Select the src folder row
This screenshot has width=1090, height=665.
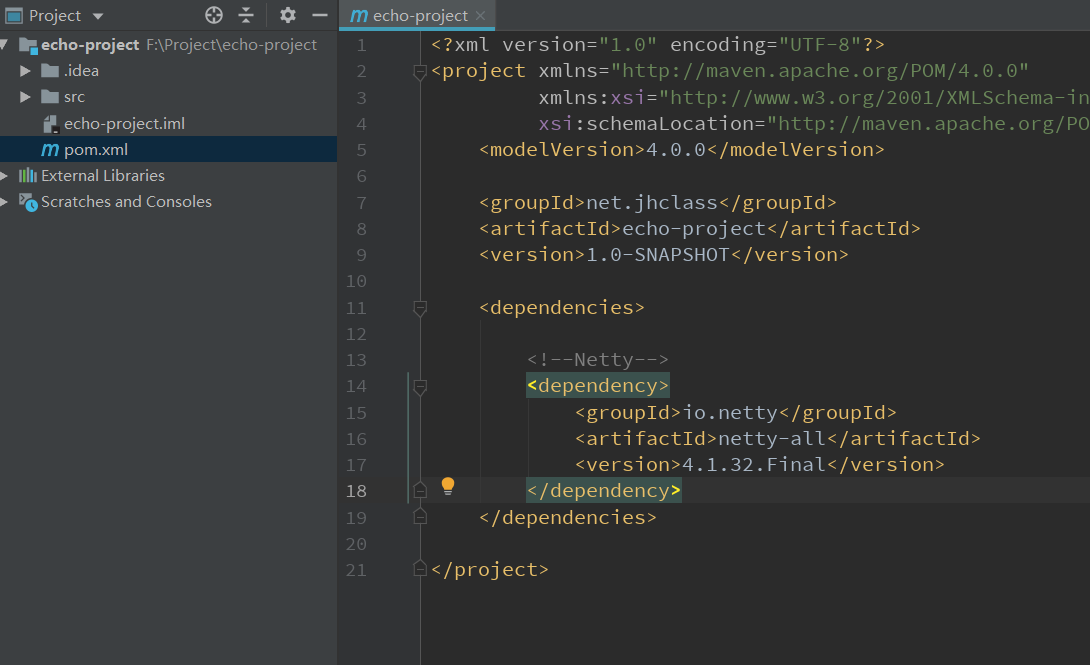pyautogui.click(x=168, y=97)
